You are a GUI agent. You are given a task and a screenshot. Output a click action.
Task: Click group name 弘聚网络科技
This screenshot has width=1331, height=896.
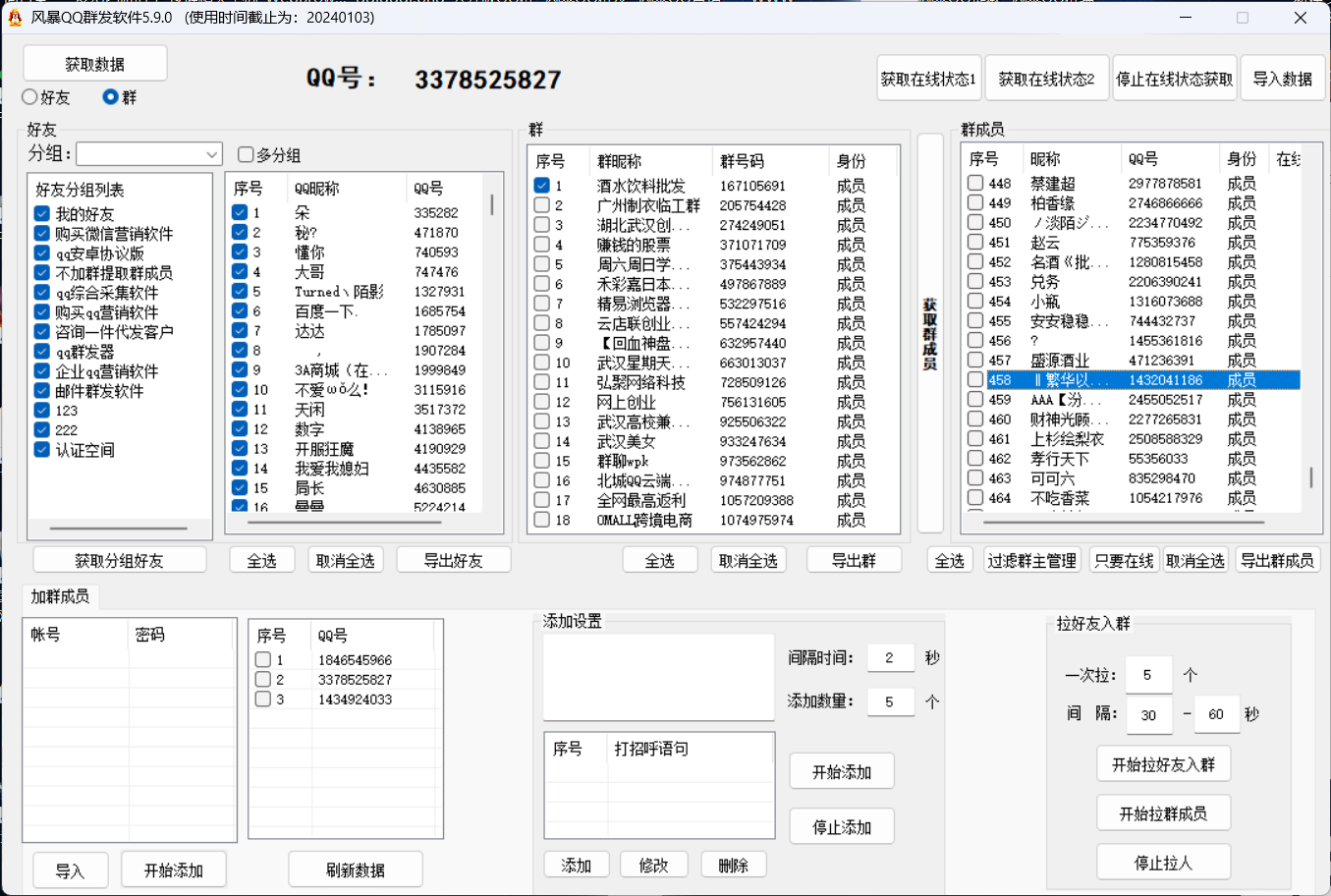tap(640, 382)
